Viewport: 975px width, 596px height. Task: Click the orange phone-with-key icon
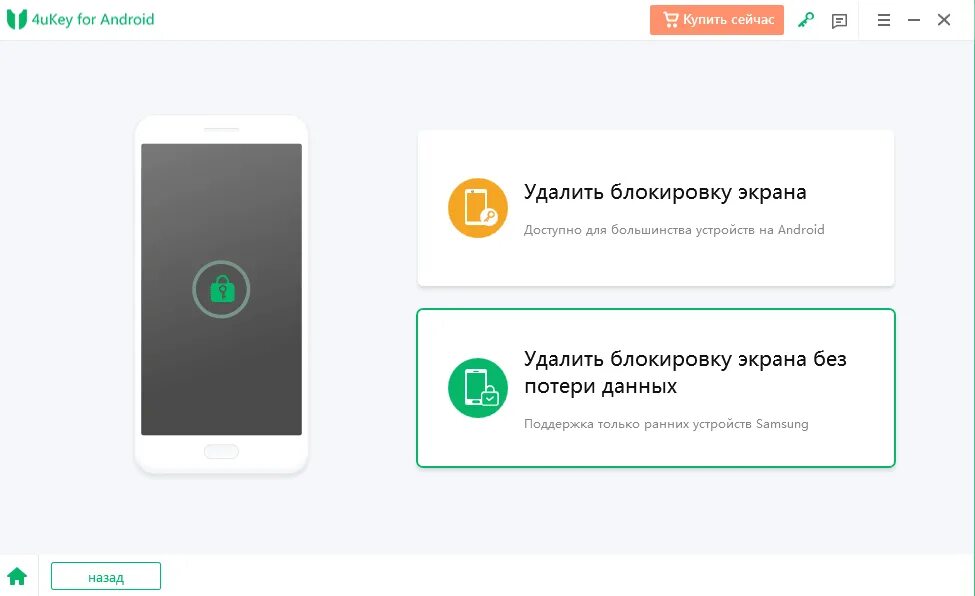[x=478, y=208]
